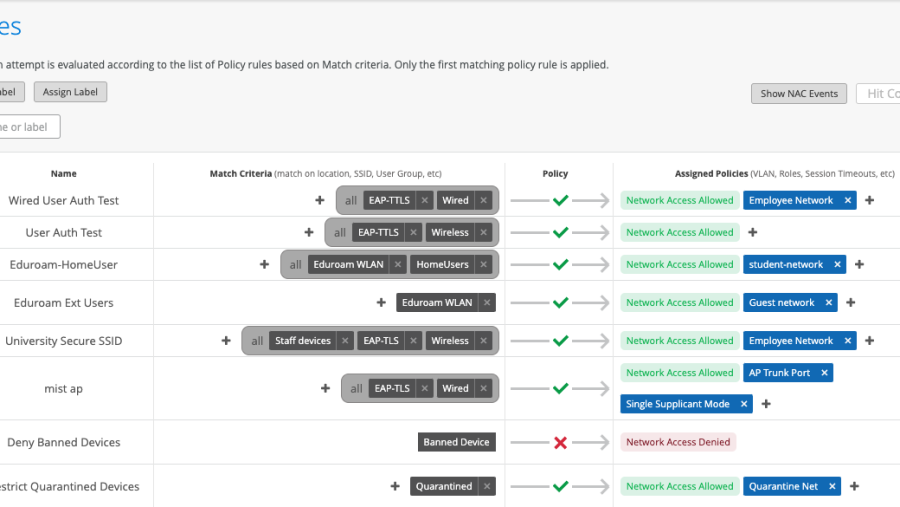Open the University Secure SSID rule name

tap(63, 340)
